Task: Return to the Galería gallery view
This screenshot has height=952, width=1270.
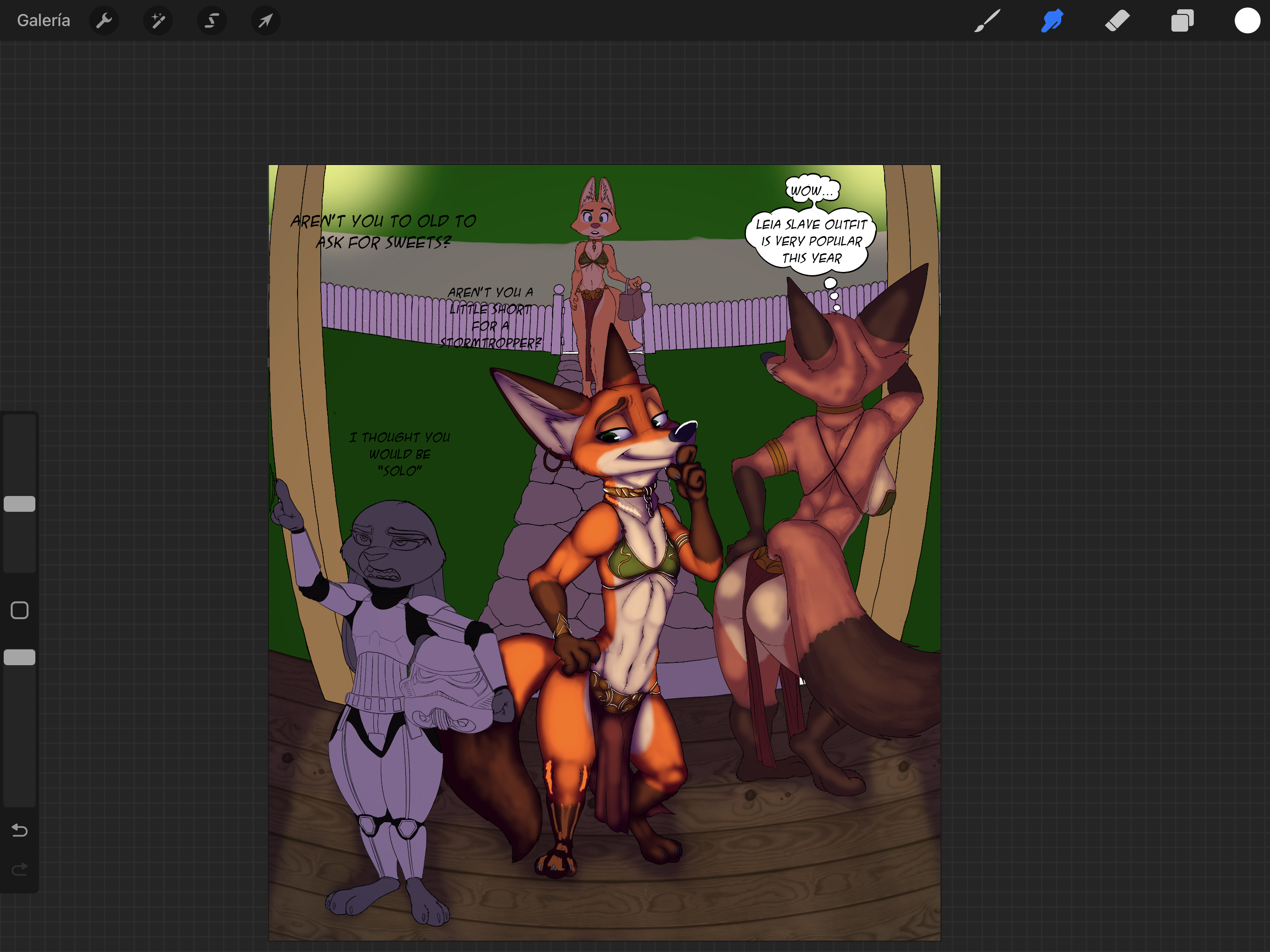Action: [44, 20]
